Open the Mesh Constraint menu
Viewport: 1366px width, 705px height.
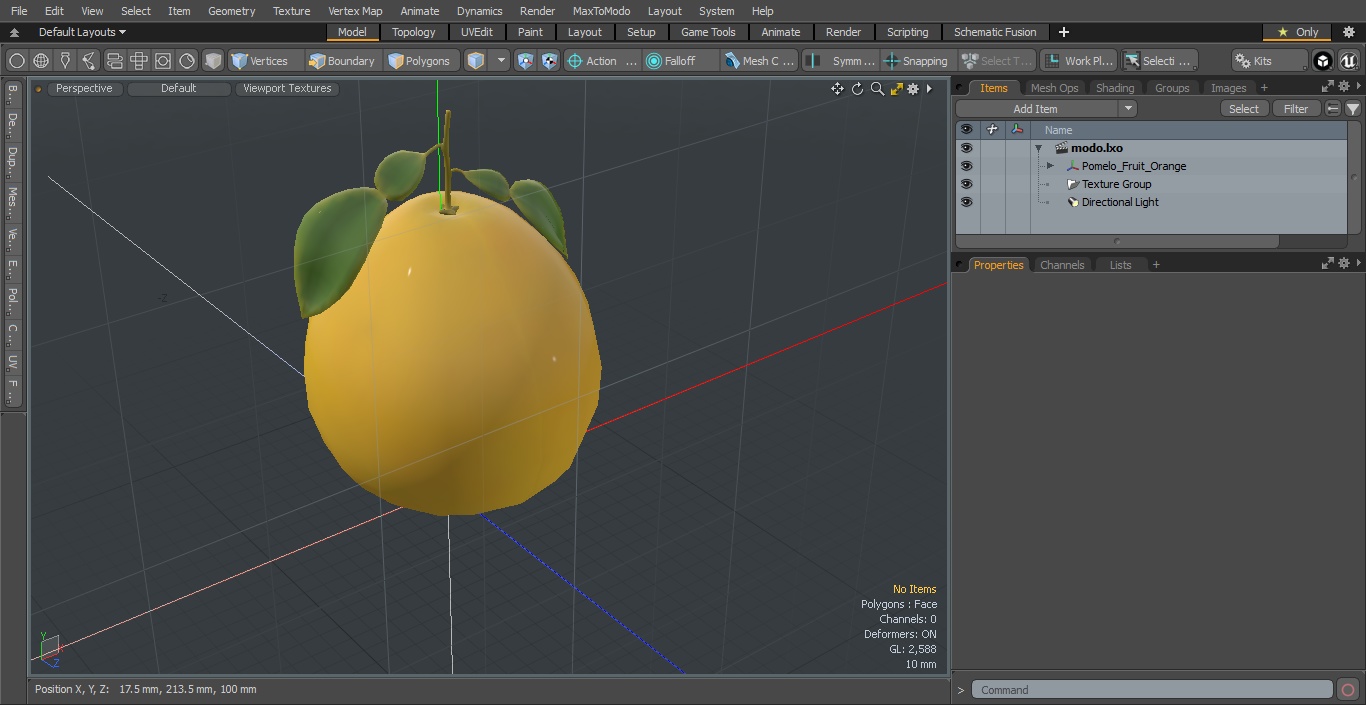coord(760,61)
